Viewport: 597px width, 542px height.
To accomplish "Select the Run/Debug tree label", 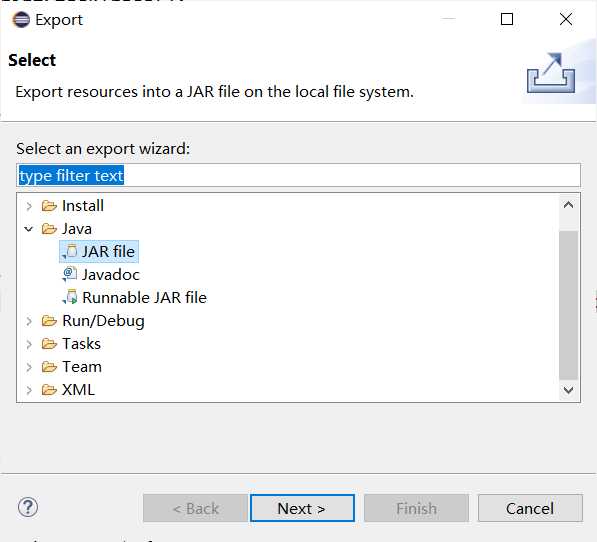I will coord(103,321).
